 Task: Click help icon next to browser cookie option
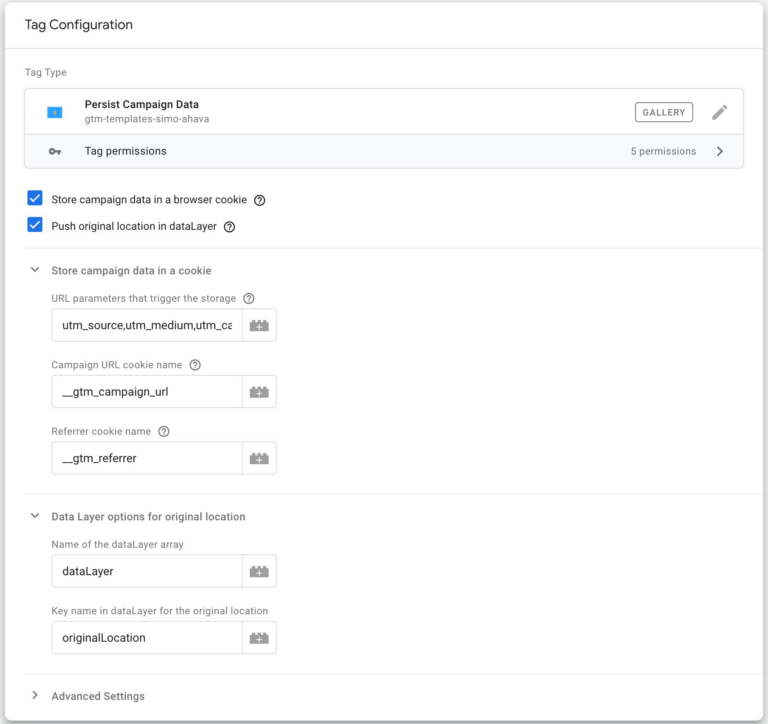[x=260, y=200]
